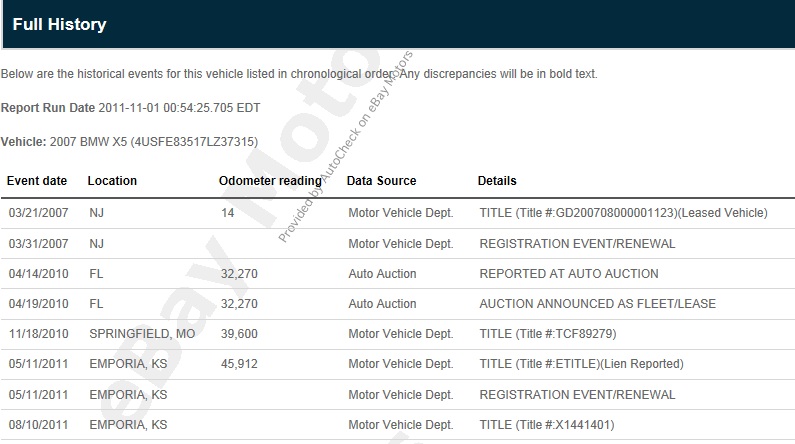The width and height of the screenshot is (795, 444).
Task: Click the title number X1441401 detail
Action: point(547,425)
